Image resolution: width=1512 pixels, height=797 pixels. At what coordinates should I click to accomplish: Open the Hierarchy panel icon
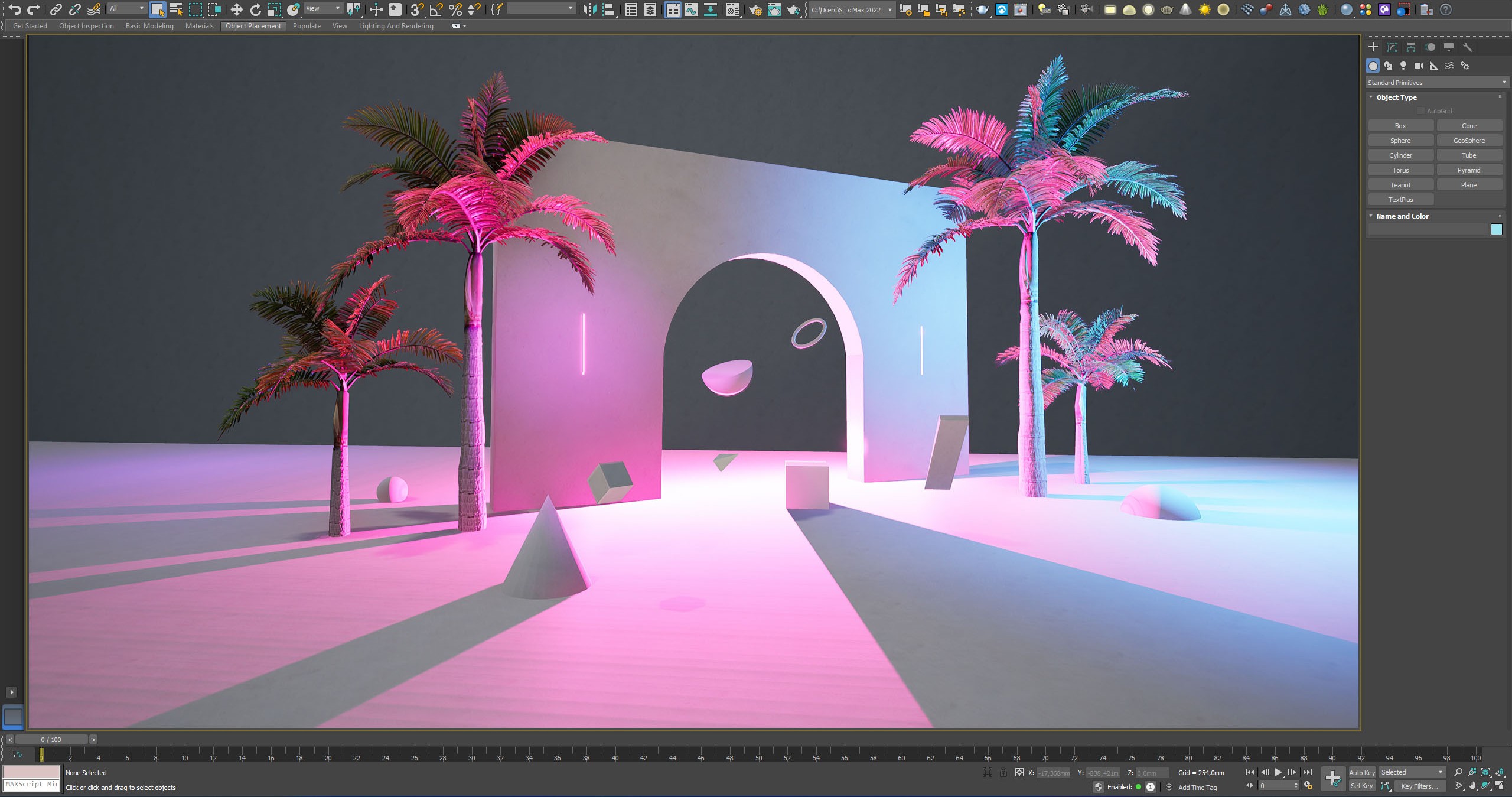point(1411,47)
